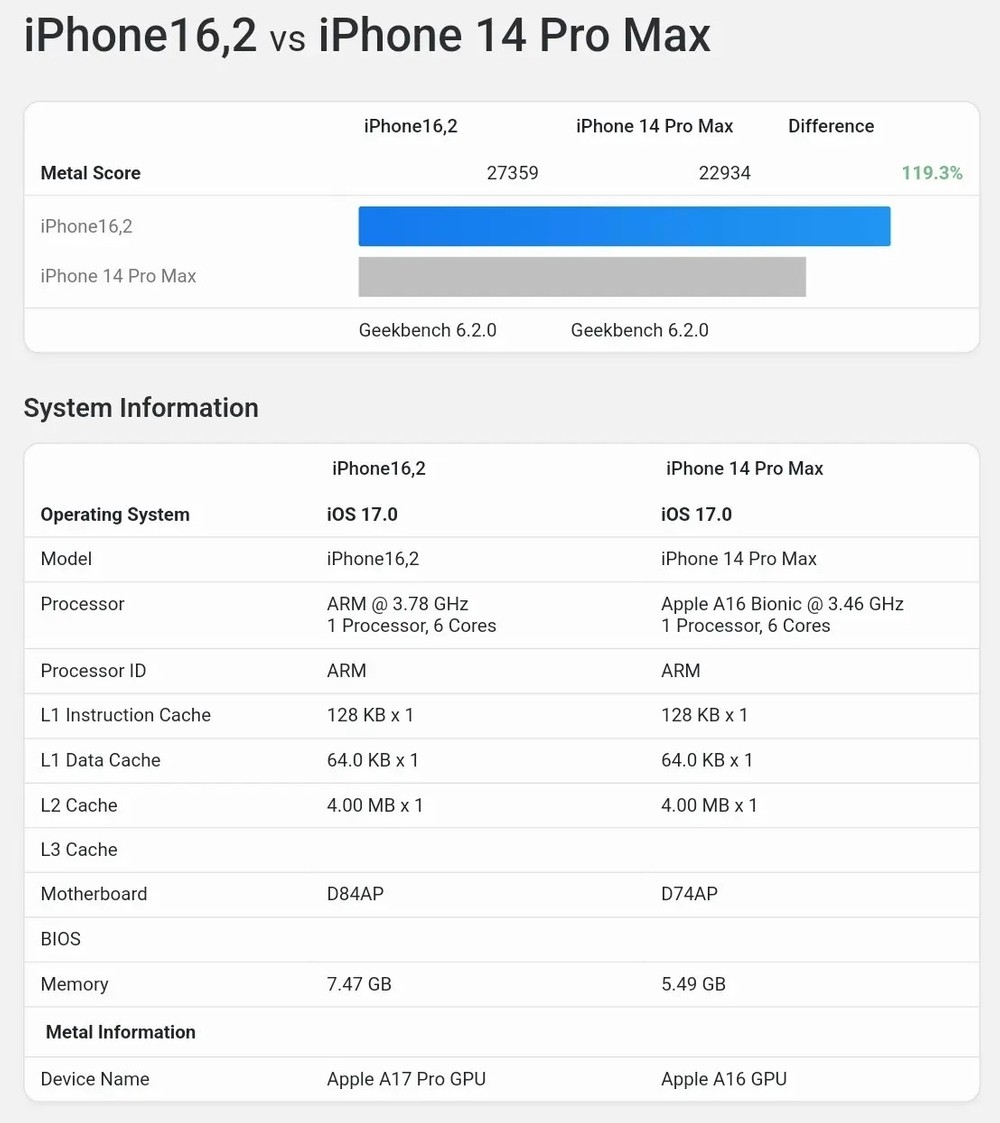
Task: Click the Apple A17 Pro GPU device name
Action: [x=406, y=1079]
